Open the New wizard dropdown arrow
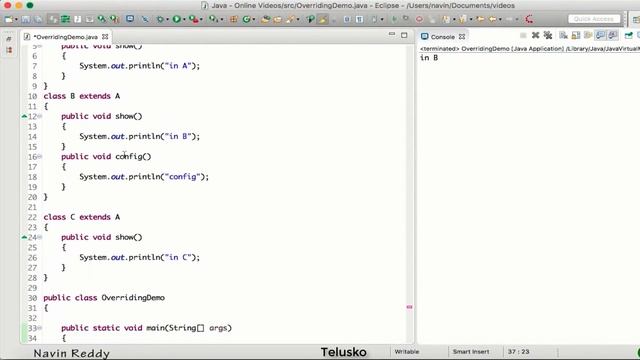Image resolution: width=640 pixels, height=360 pixels. click(16, 20)
